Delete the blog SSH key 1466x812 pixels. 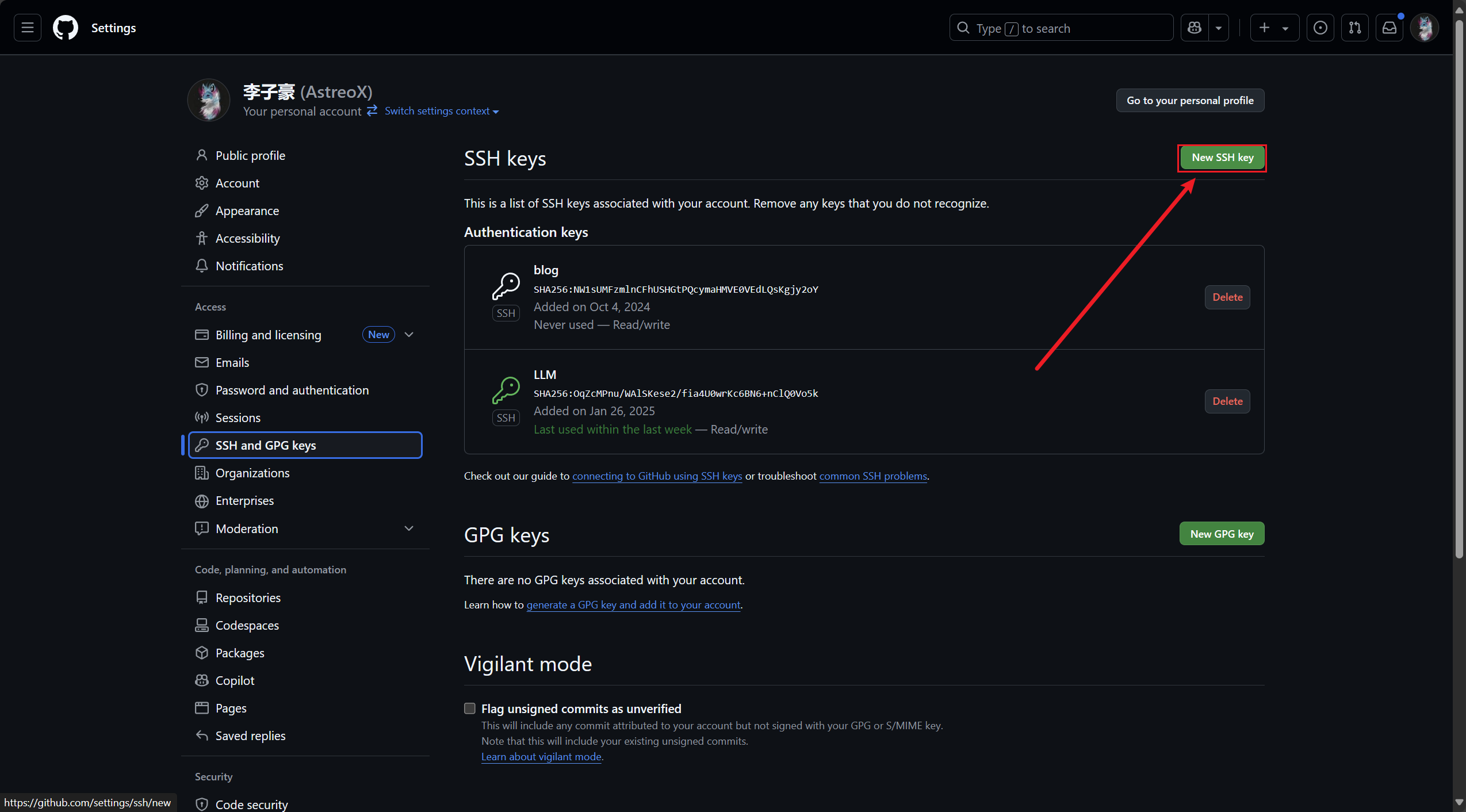coord(1227,297)
